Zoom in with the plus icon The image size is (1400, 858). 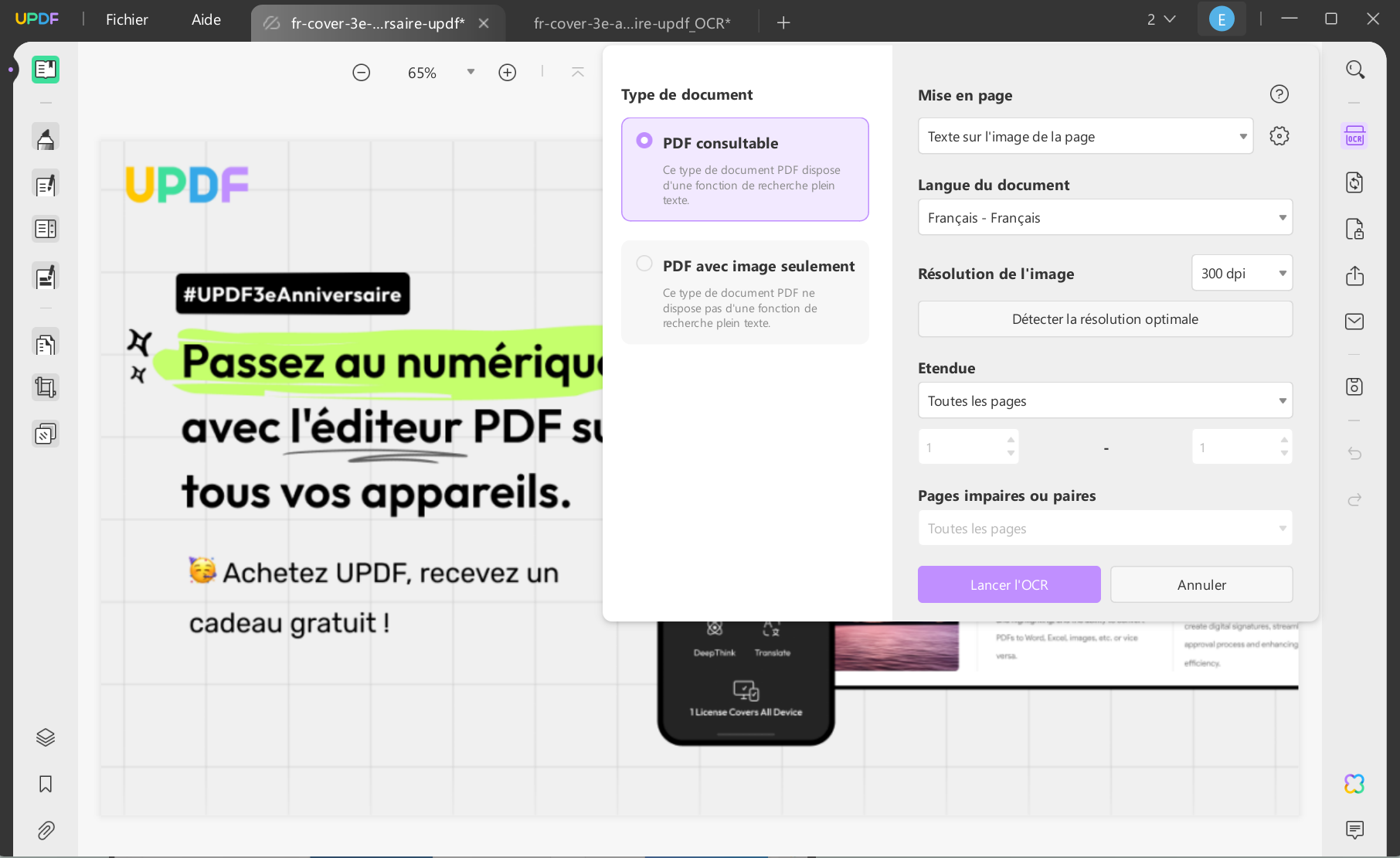[x=508, y=73]
